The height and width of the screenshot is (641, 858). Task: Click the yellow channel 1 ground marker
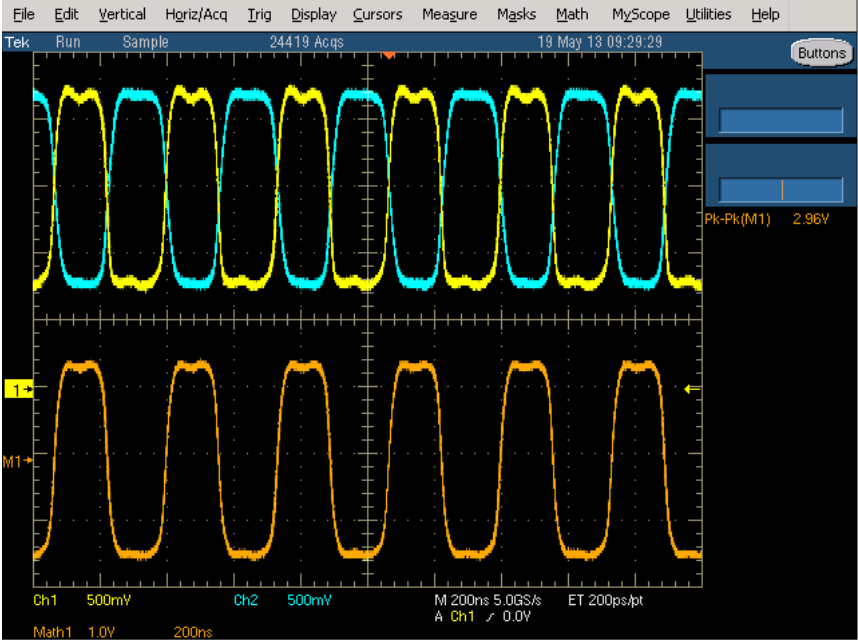(x=19, y=389)
